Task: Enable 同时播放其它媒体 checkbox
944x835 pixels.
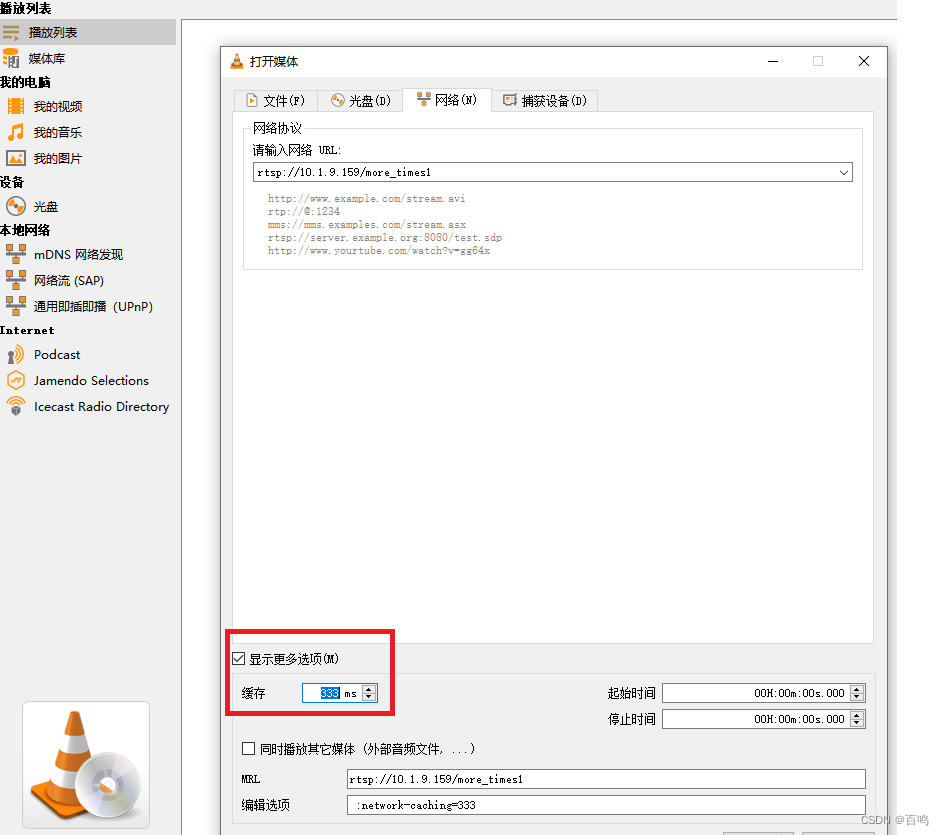Action: click(248, 748)
